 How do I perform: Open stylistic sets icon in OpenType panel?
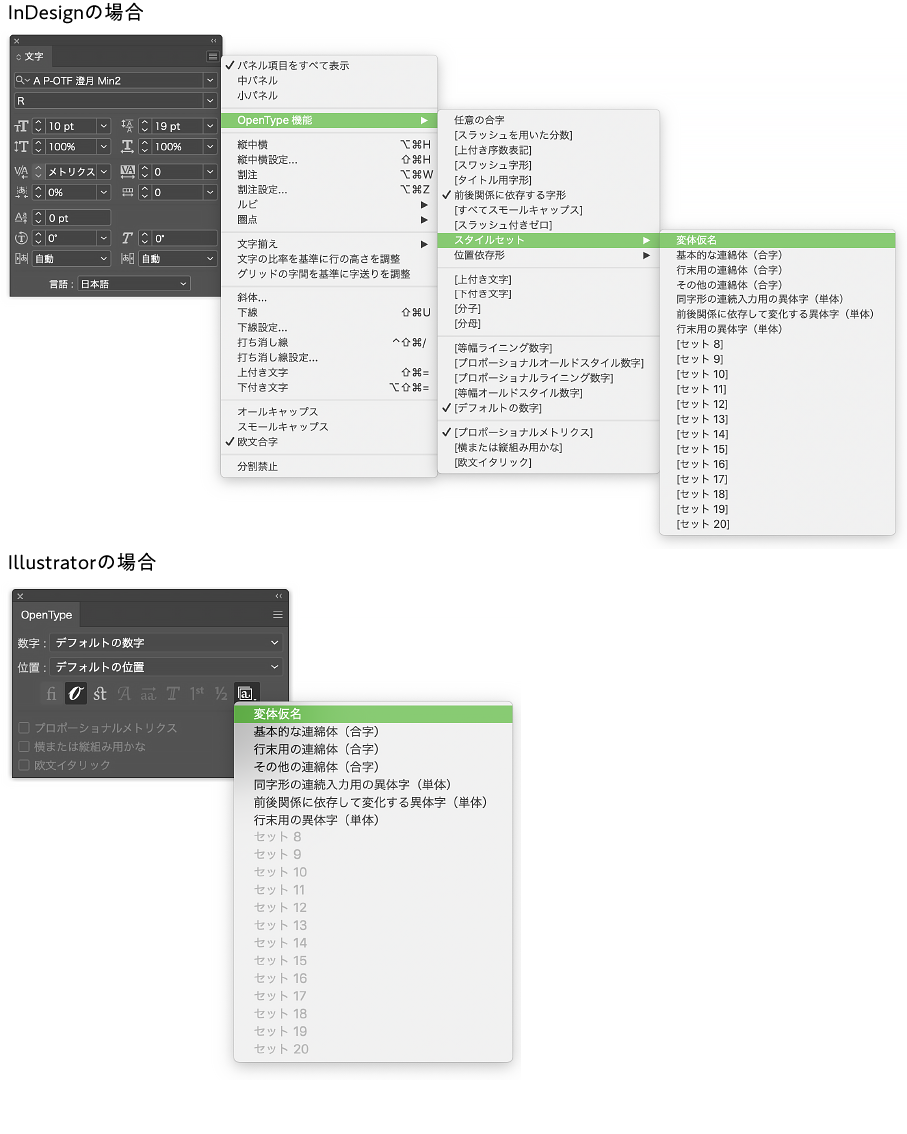pyautogui.click(x=246, y=694)
